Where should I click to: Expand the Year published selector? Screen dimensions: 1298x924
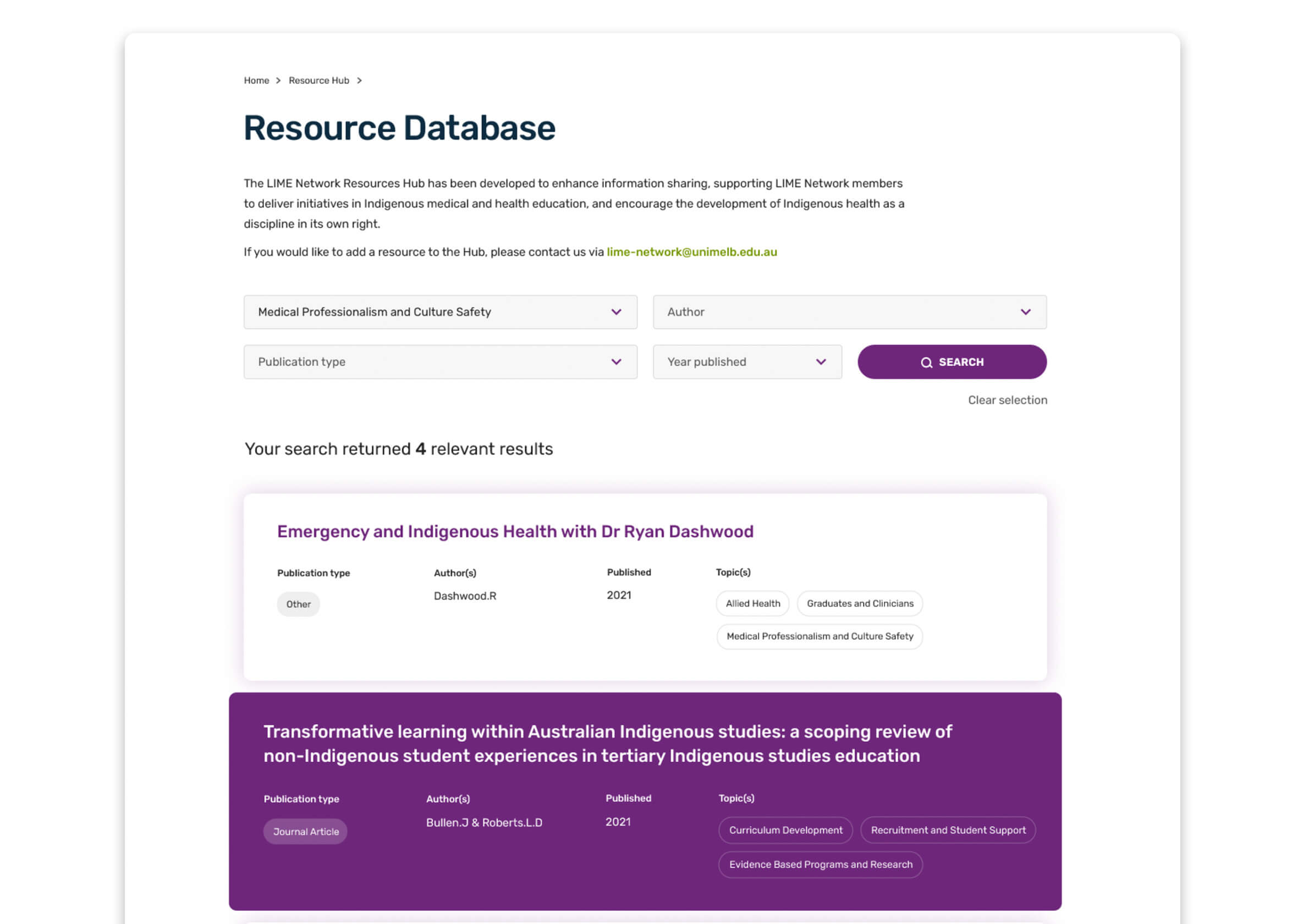[821, 361]
